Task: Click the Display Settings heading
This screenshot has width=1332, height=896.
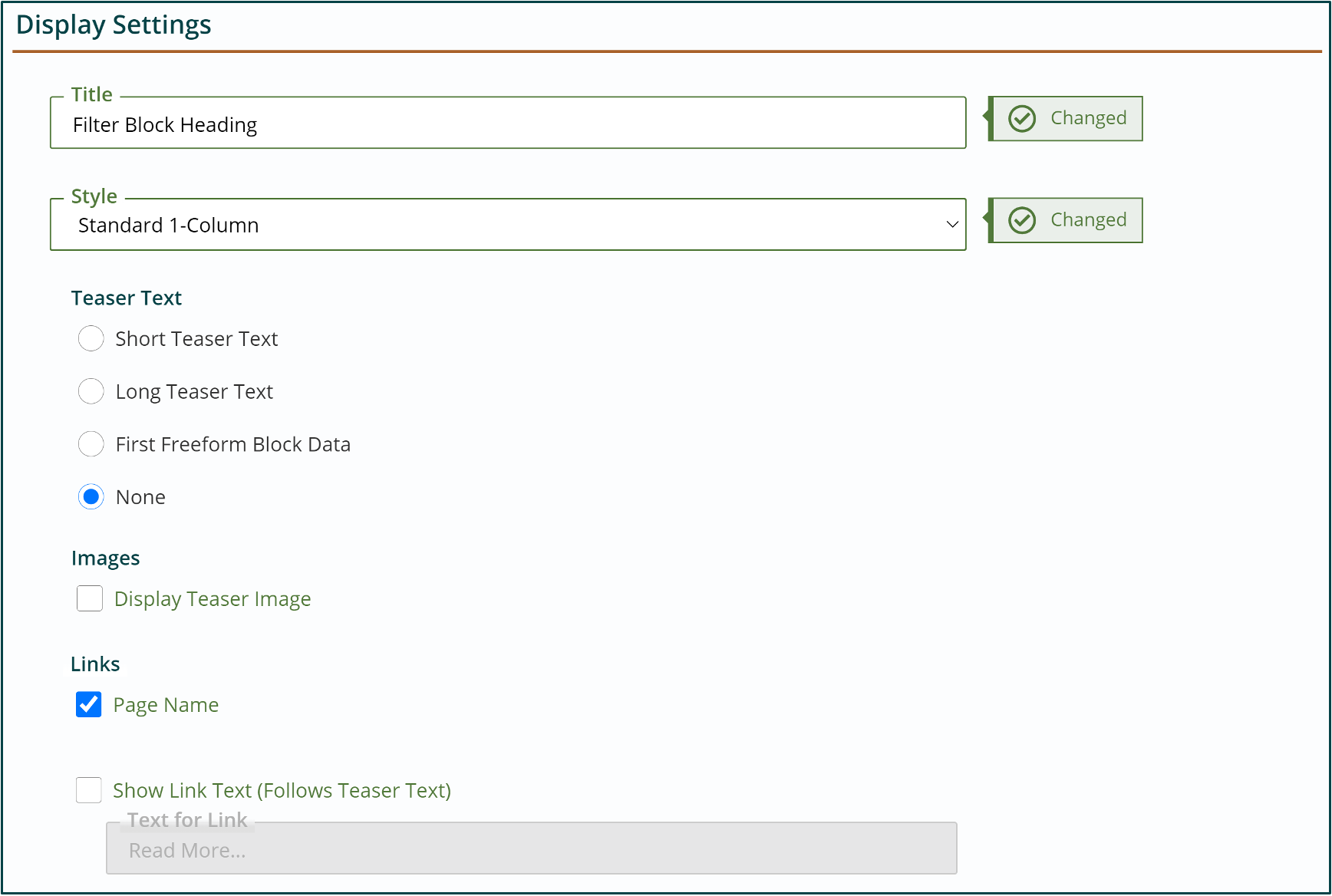Action: [114, 25]
